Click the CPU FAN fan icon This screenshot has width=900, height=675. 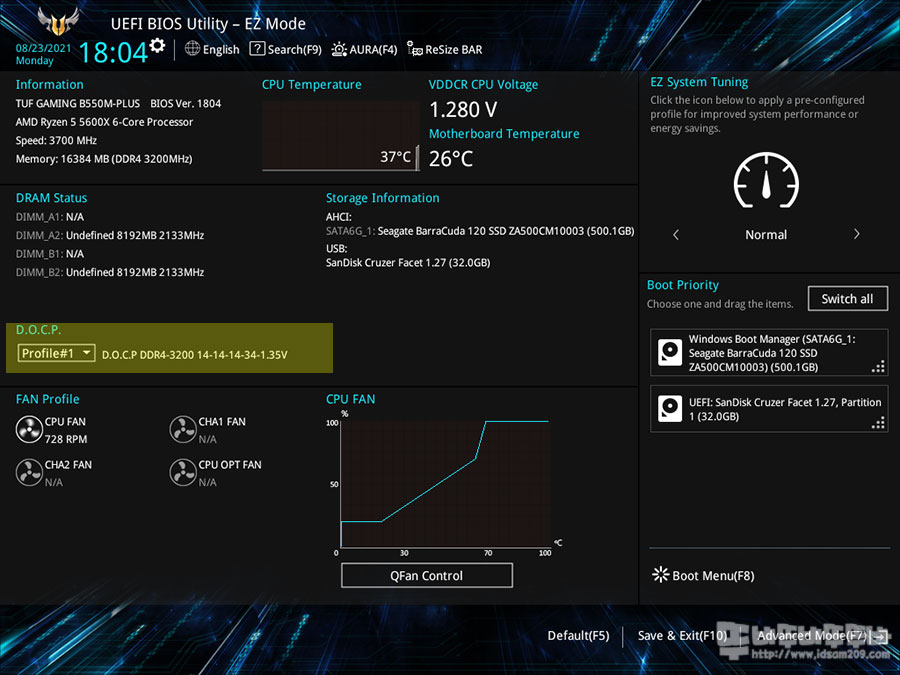(x=29, y=430)
